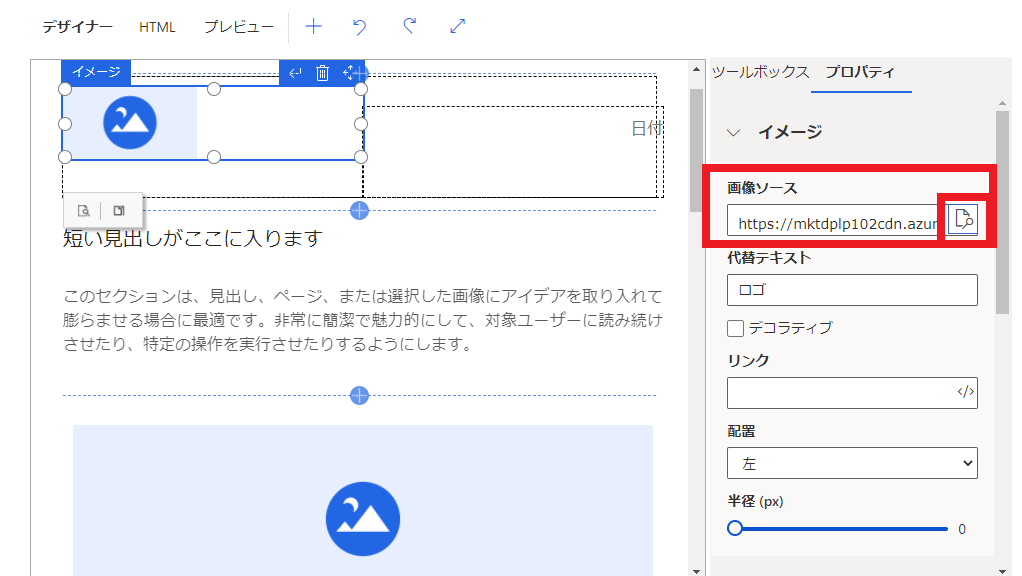
Task: Click the 代替テキスト input field
Action: (x=852, y=290)
